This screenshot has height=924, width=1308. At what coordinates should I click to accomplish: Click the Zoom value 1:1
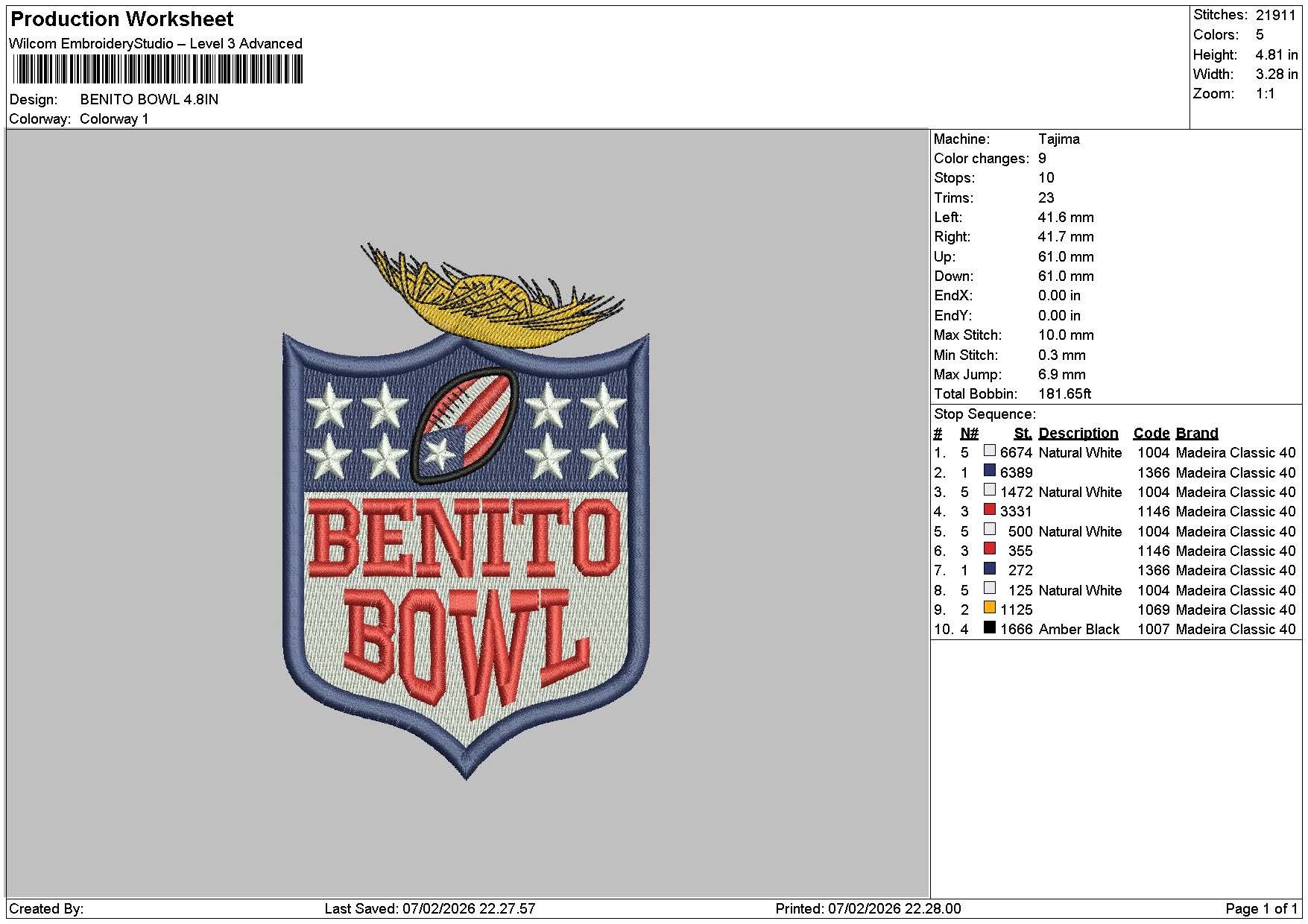click(x=1265, y=94)
